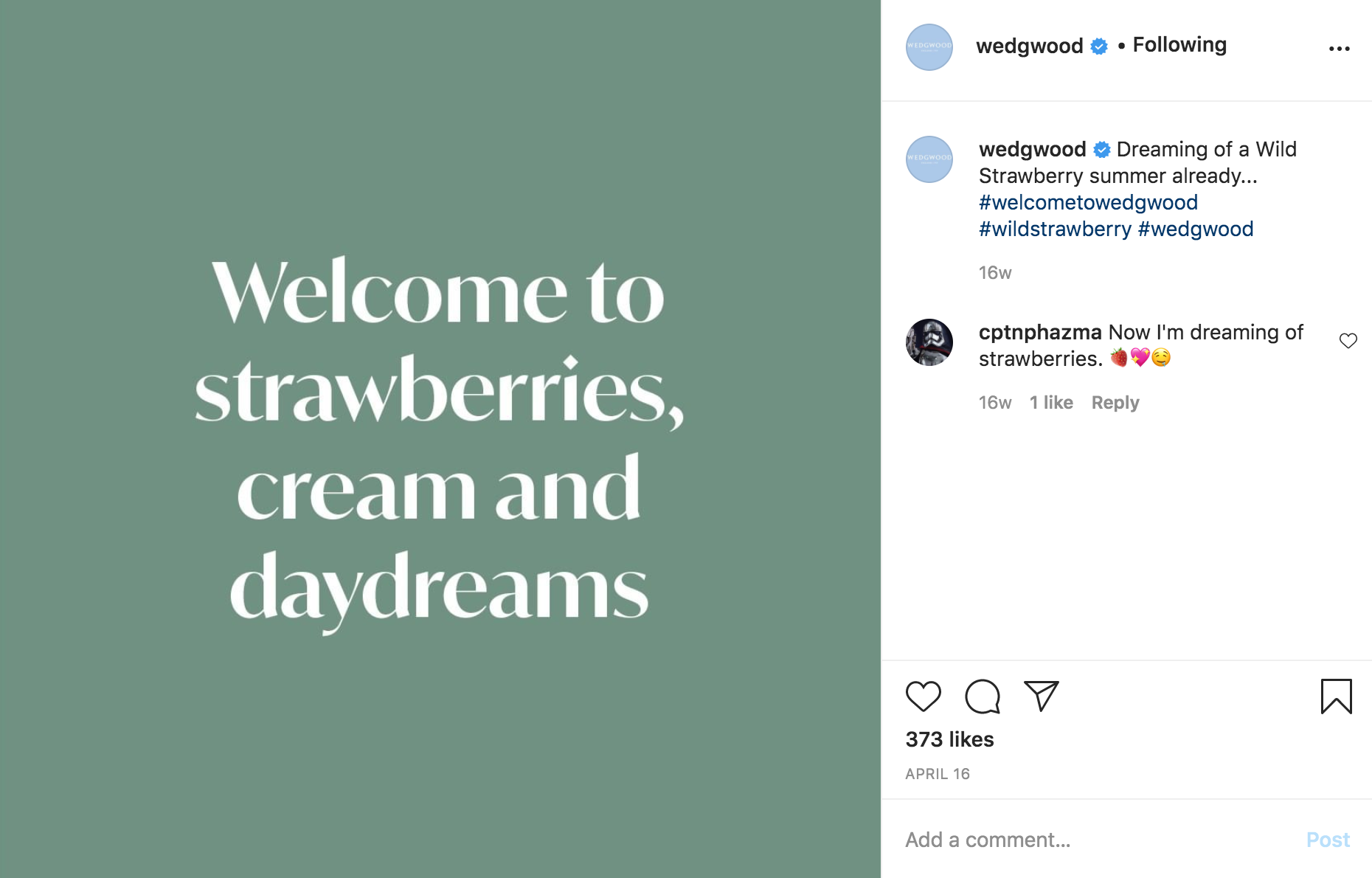Image resolution: width=1372 pixels, height=878 pixels.
Task: Reply to cptnphazma's comment
Action: point(1115,403)
